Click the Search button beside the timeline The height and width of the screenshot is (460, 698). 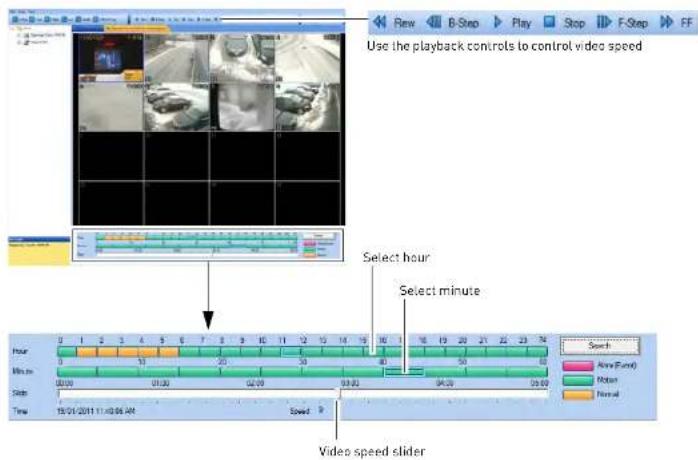(599, 346)
